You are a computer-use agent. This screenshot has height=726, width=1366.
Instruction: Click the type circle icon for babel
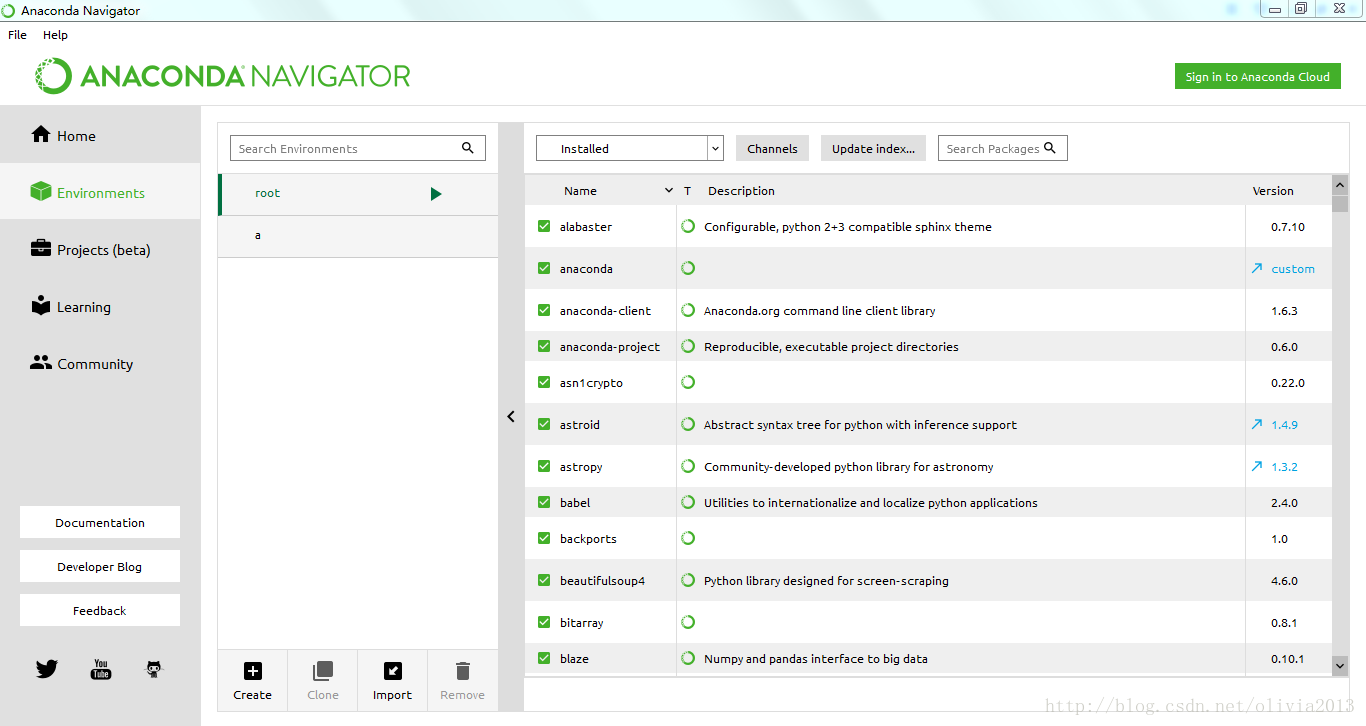pyautogui.click(x=688, y=502)
